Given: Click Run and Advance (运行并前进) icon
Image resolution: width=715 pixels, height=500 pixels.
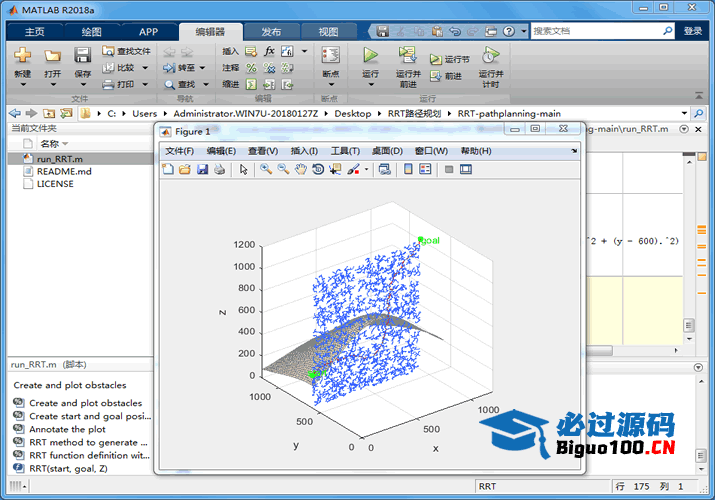Looking at the screenshot, I should [408, 55].
